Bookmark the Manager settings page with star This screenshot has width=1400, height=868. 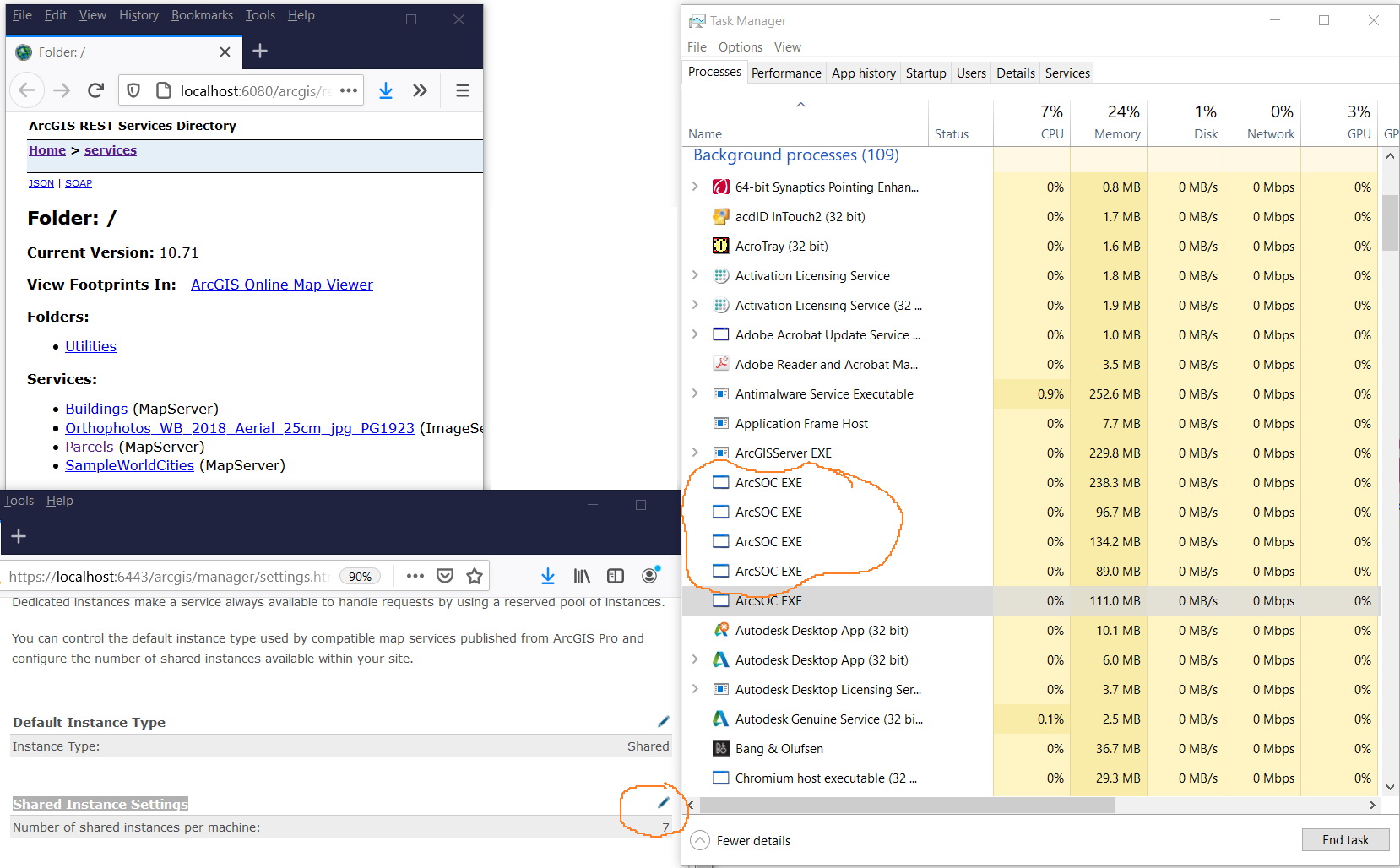tap(475, 576)
